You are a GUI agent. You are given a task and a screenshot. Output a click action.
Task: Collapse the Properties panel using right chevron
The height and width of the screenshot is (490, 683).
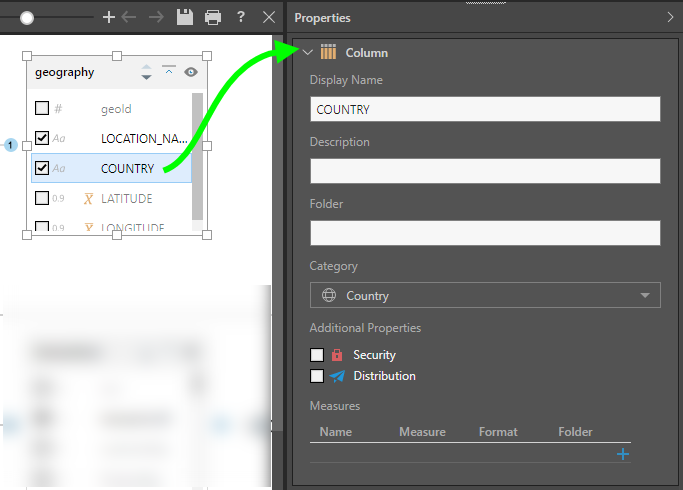coord(670,17)
